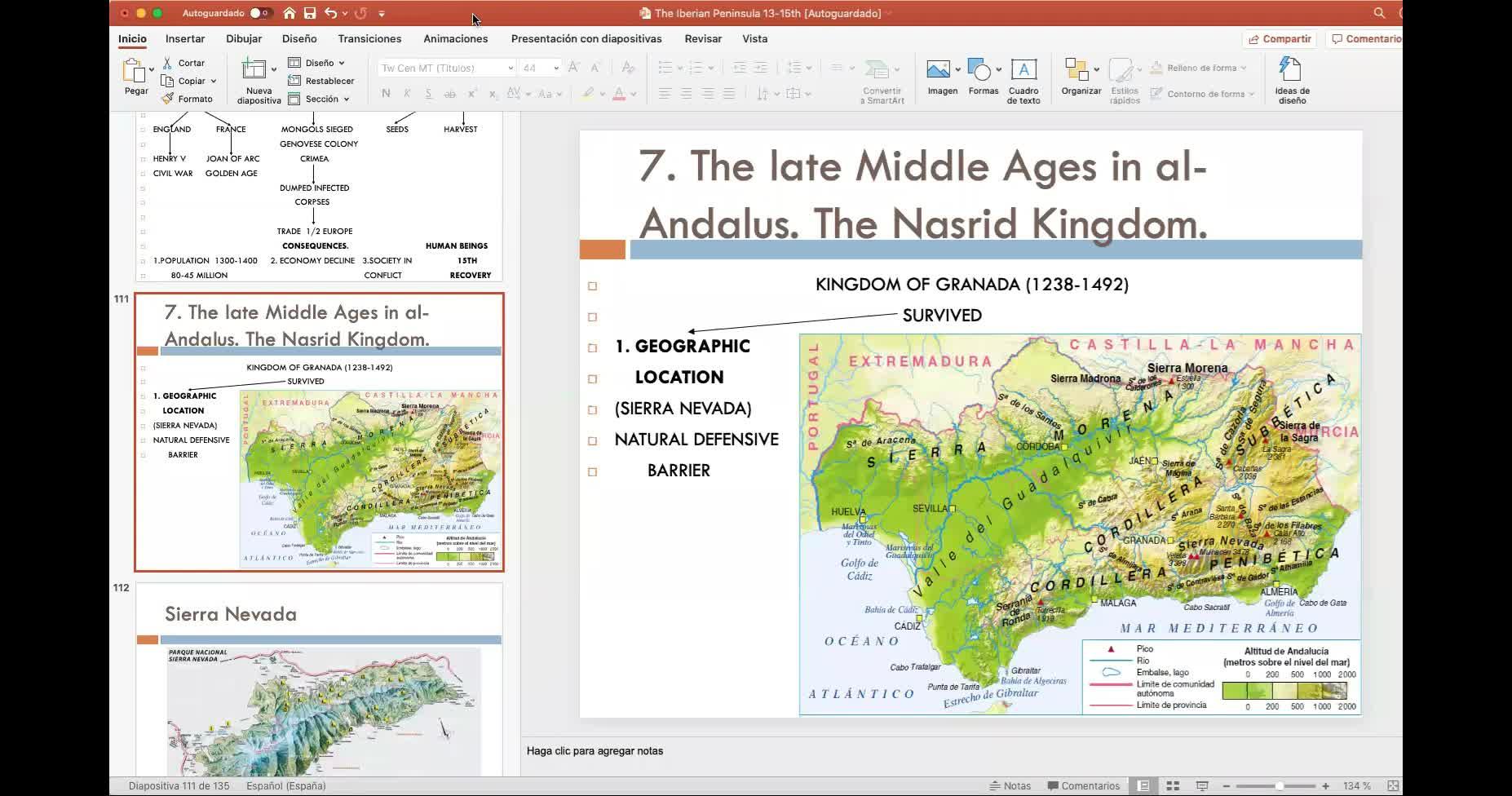Click the save disk icon in title bar
The image size is (1512, 796).
(x=310, y=13)
